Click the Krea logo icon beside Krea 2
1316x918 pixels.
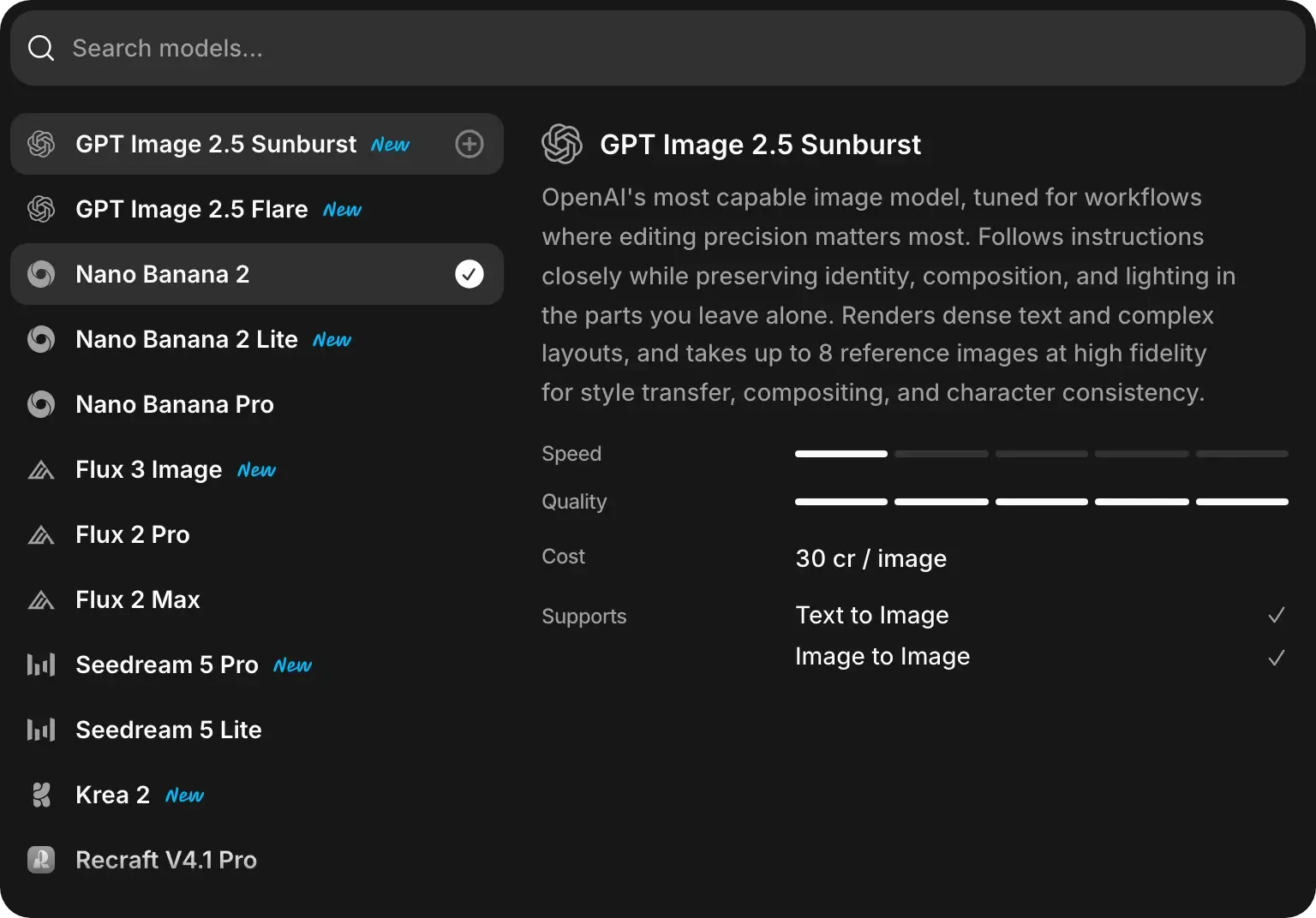(x=41, y=795)
